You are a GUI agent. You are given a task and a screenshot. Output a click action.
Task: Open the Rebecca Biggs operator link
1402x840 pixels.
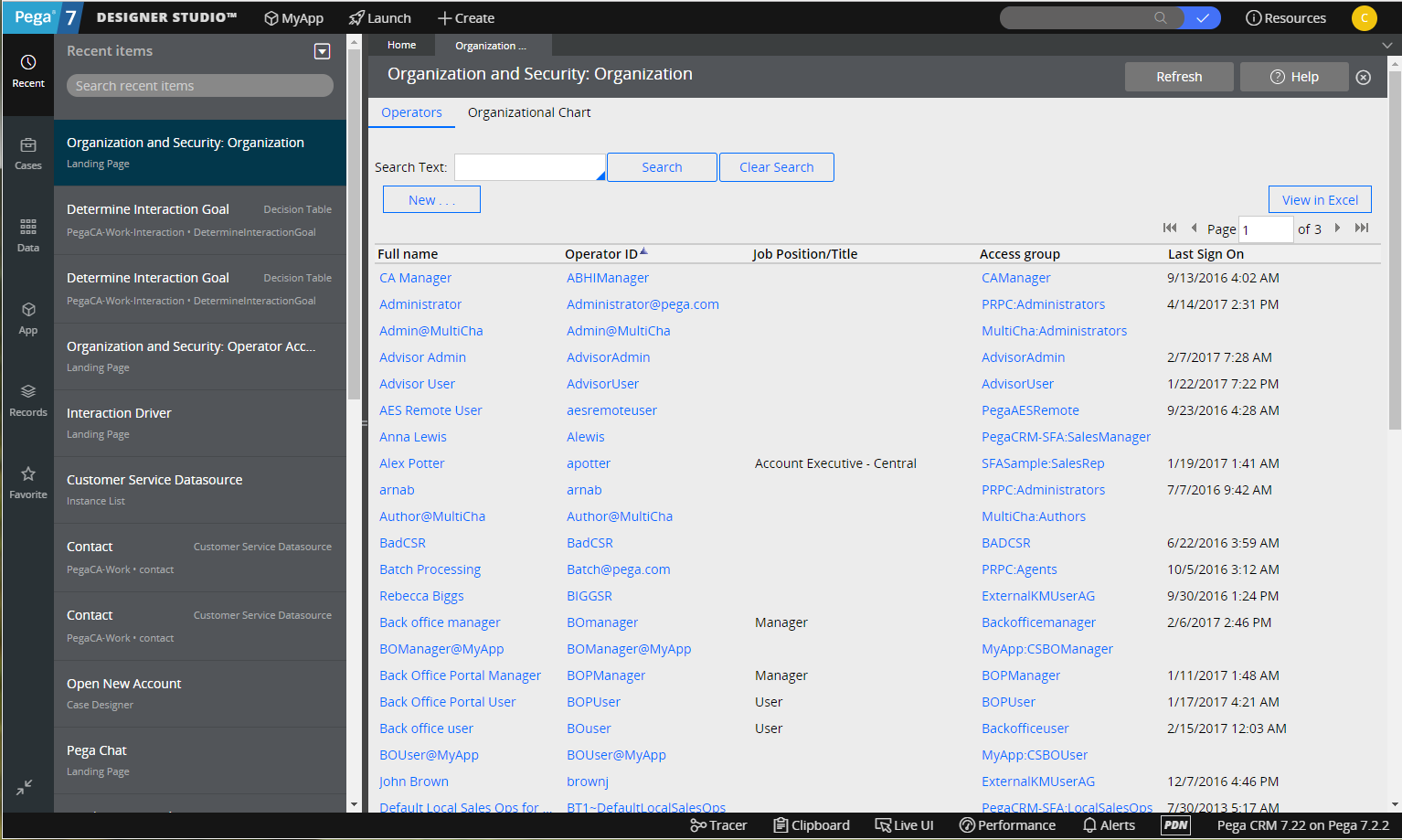(x=421, y=596)
